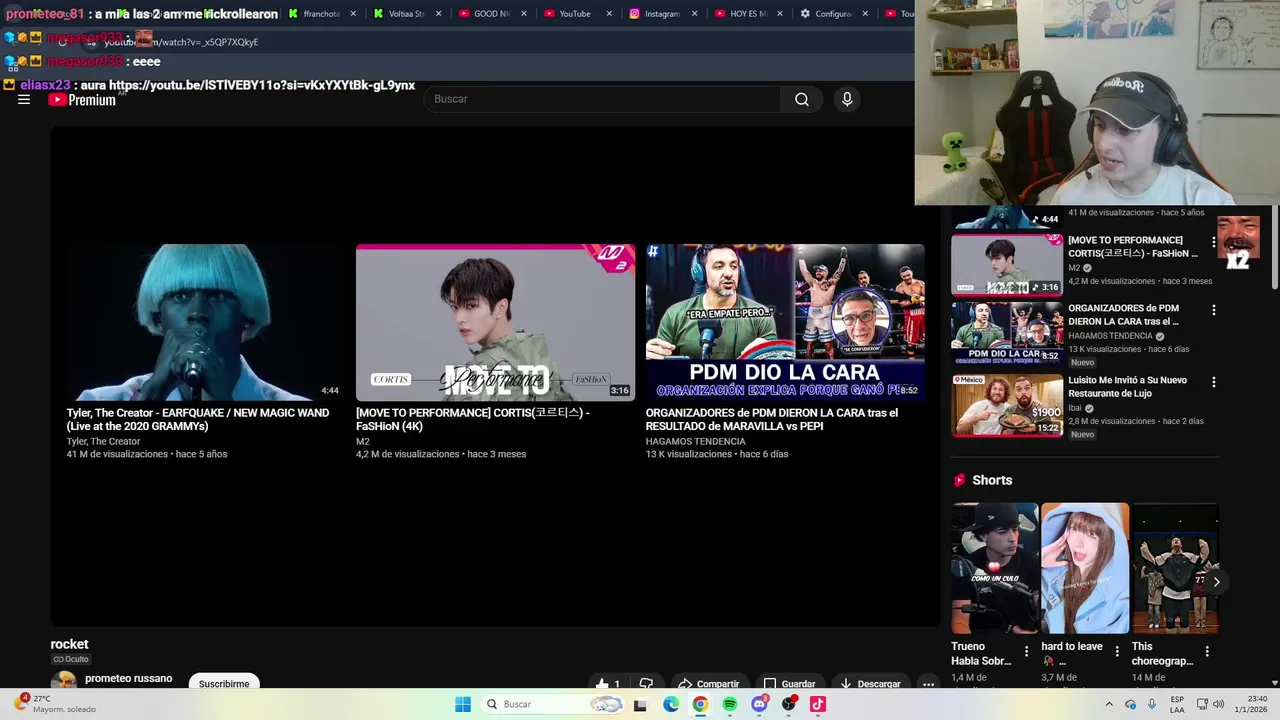Viewport: 1280px width, 720px height.
Task: Open the ORGANIZADORES de PDM end-screen title
Action: (x=772, y=419)
